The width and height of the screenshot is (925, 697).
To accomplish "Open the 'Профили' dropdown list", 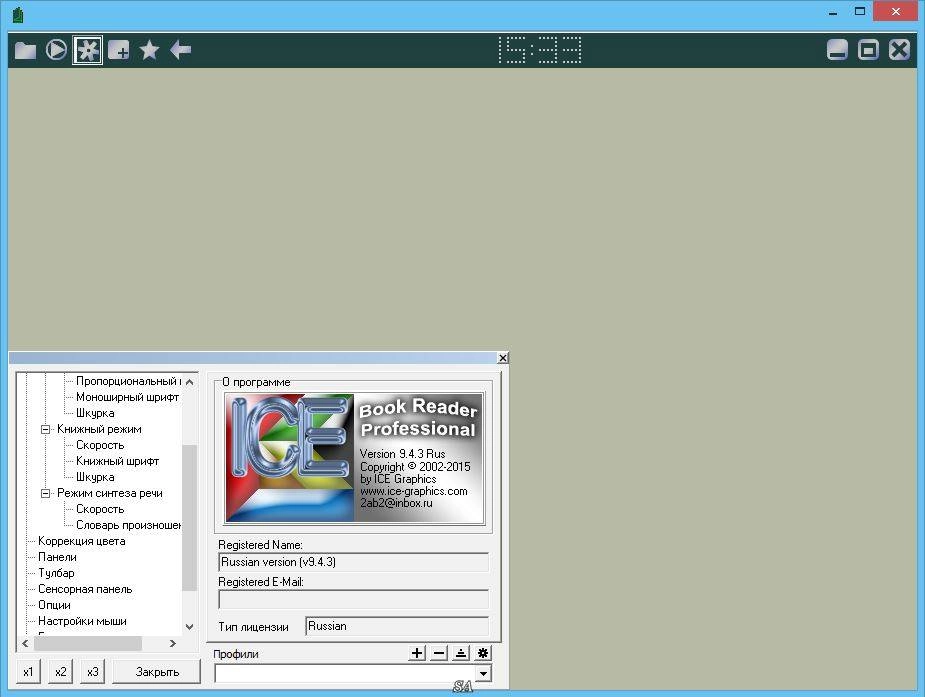I will tap(483, 673).
